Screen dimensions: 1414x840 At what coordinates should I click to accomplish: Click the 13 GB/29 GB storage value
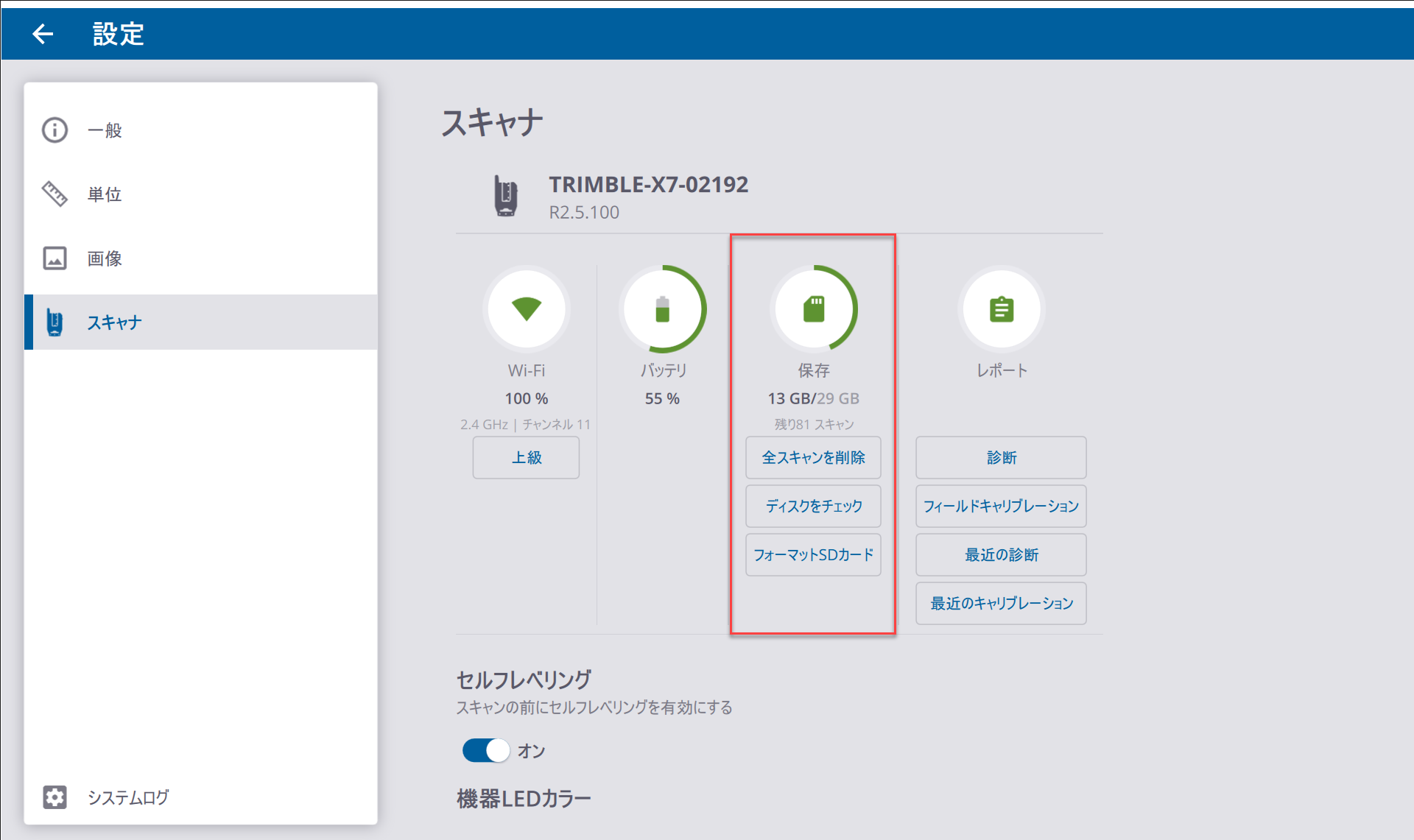point(814,398)
